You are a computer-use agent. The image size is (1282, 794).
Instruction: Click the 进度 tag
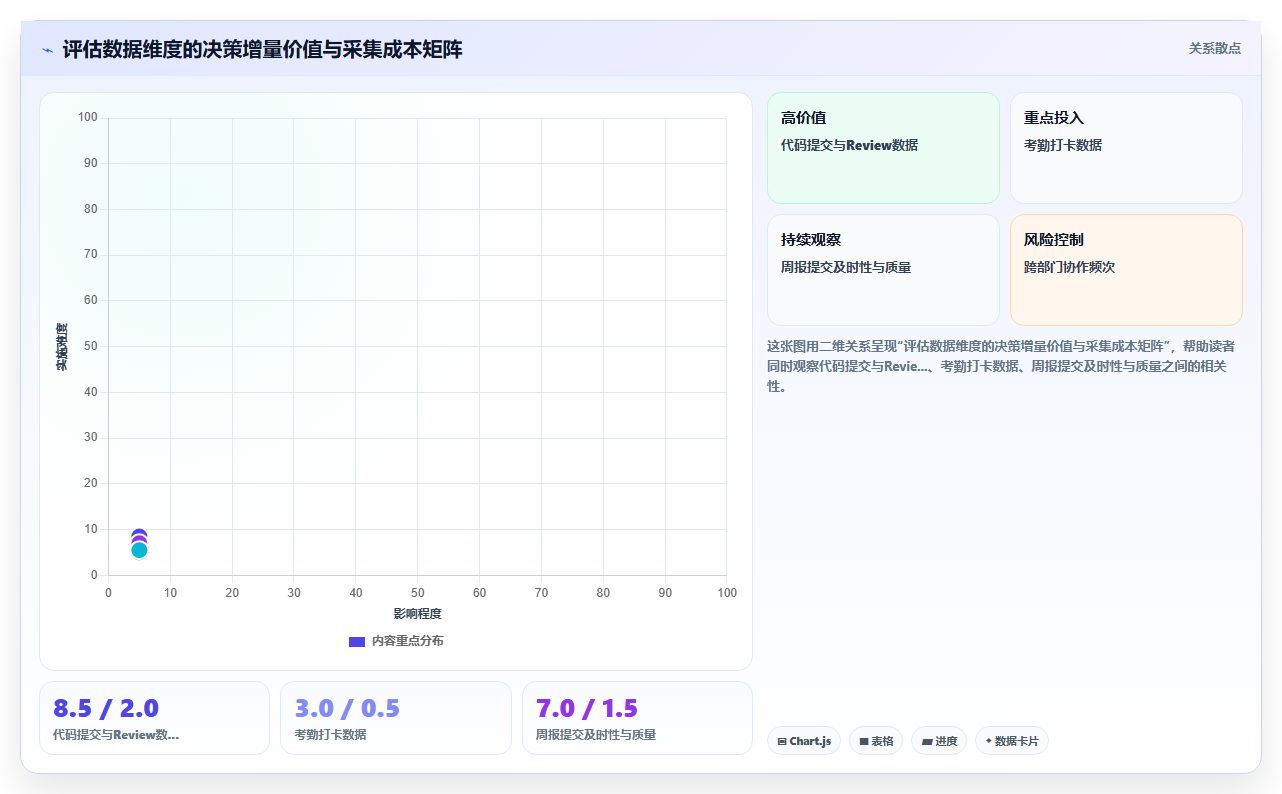click(x=939, y=741)
